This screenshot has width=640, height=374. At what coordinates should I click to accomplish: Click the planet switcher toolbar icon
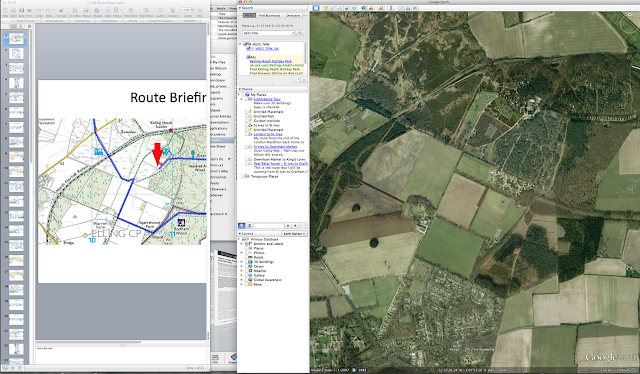point(381,8)
